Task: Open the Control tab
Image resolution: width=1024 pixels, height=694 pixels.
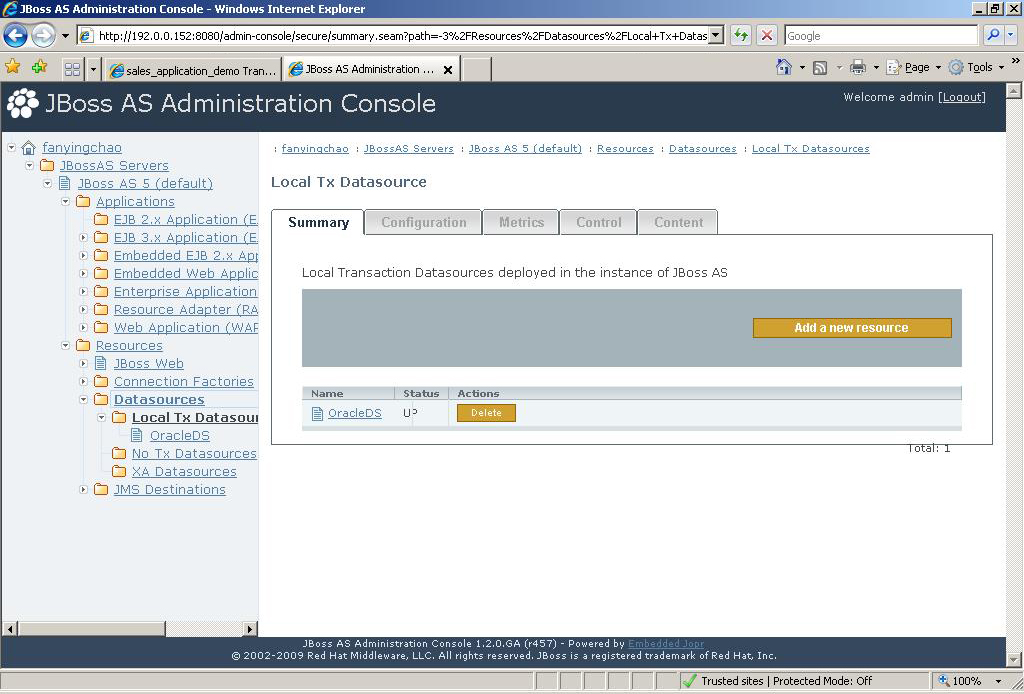Action: (x=598, y=222)
